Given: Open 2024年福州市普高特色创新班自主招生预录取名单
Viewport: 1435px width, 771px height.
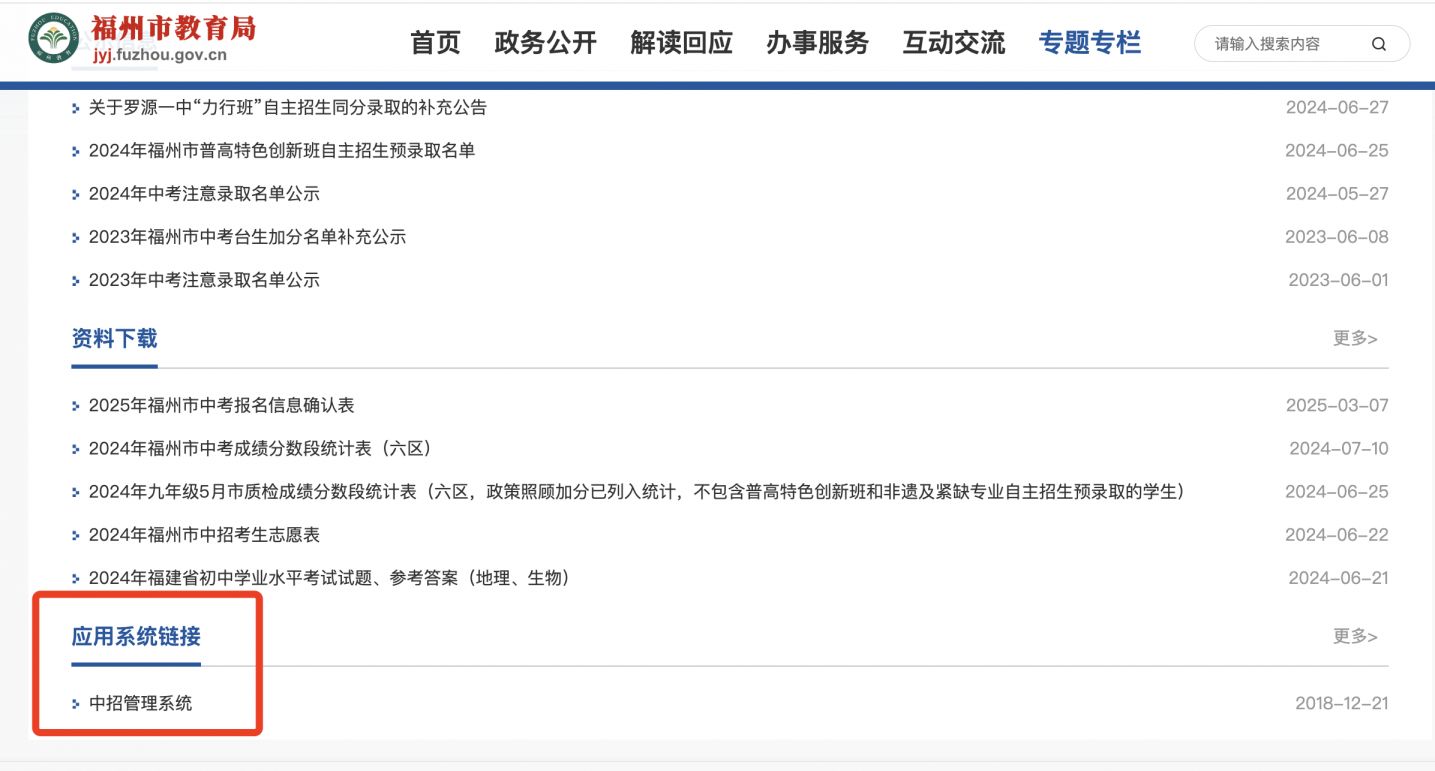Looking at the screenshot, I should point(282,151).
